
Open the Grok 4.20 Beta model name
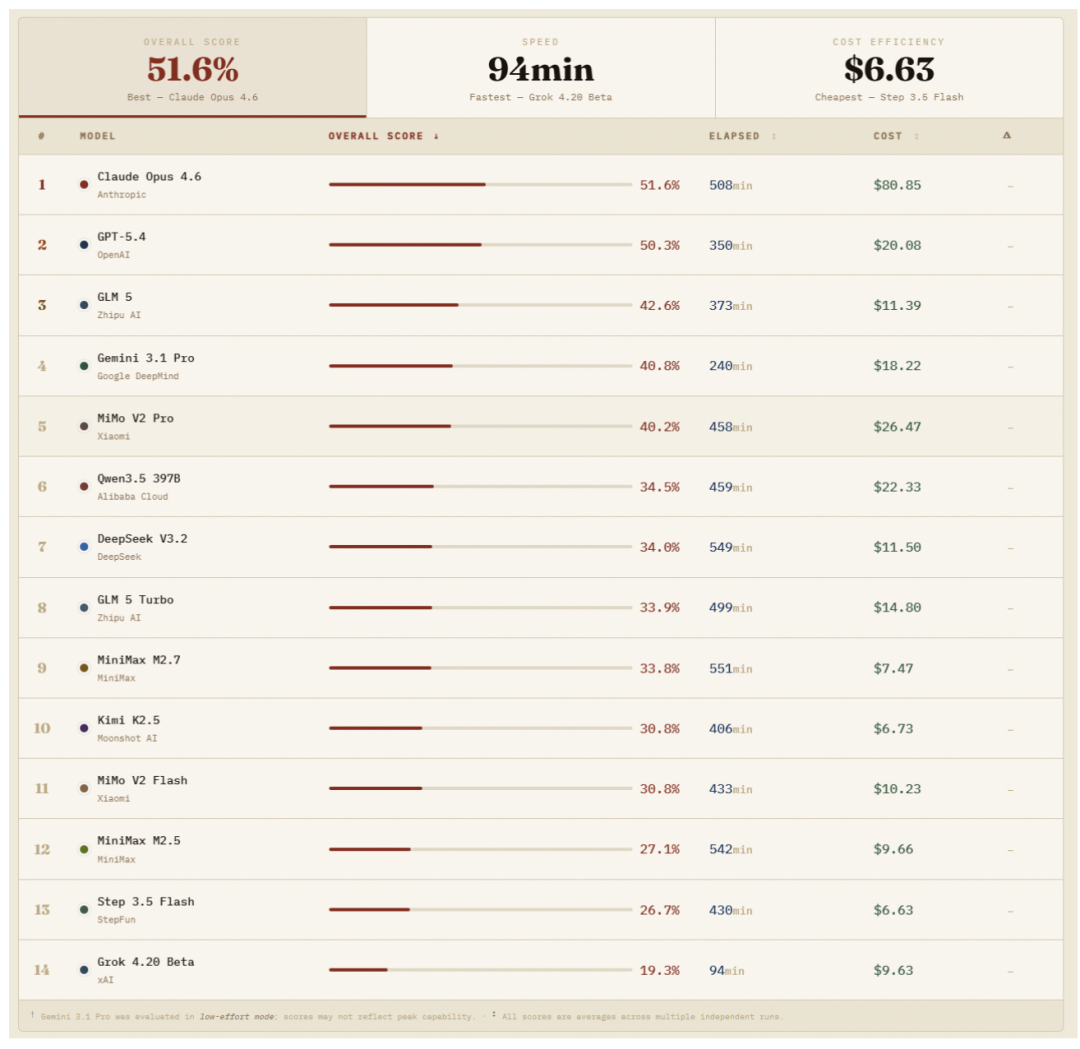(x=146, y=962)
